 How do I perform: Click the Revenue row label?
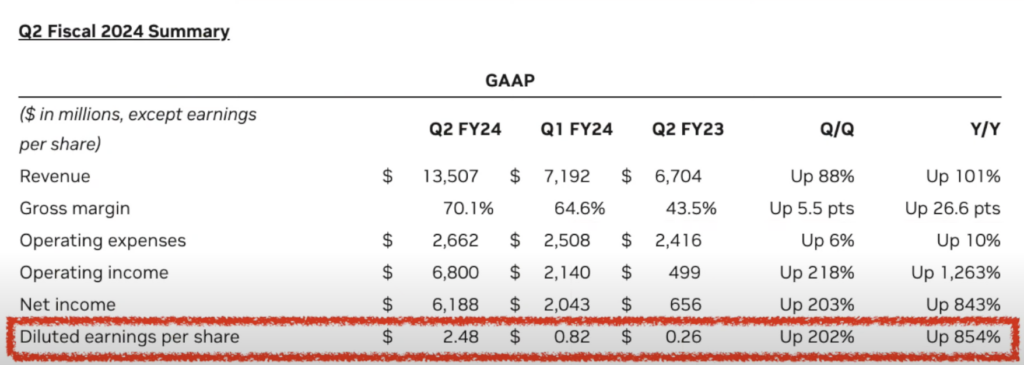[x=55, y=176]
